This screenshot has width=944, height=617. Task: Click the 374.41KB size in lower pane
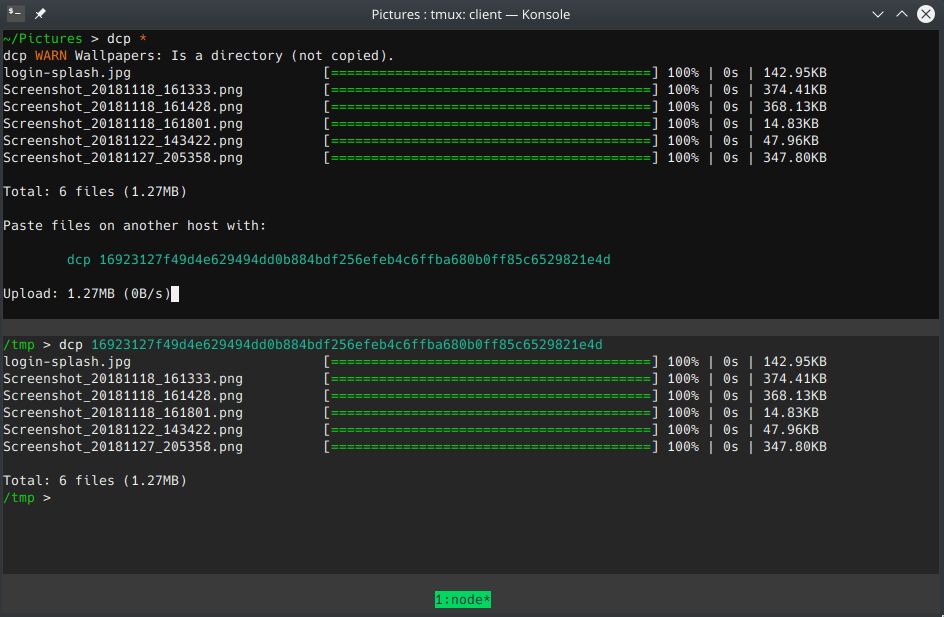[x=794, y=379]
